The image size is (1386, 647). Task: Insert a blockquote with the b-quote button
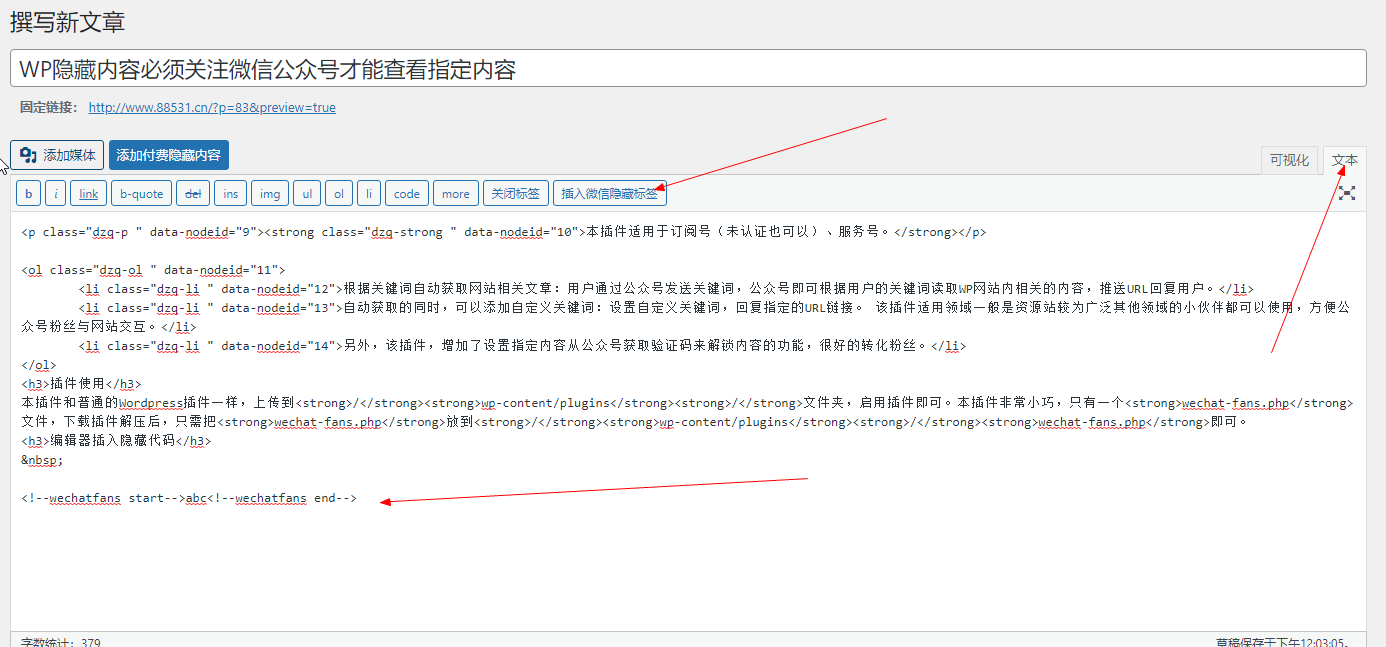[x=141, y=193]
